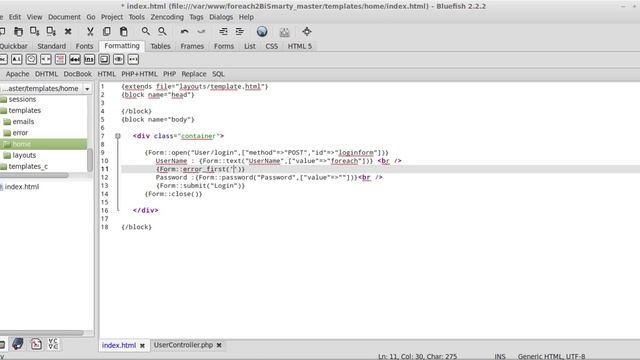
Task: Click the ins formatting icon
Action: (x=89, y=60)
